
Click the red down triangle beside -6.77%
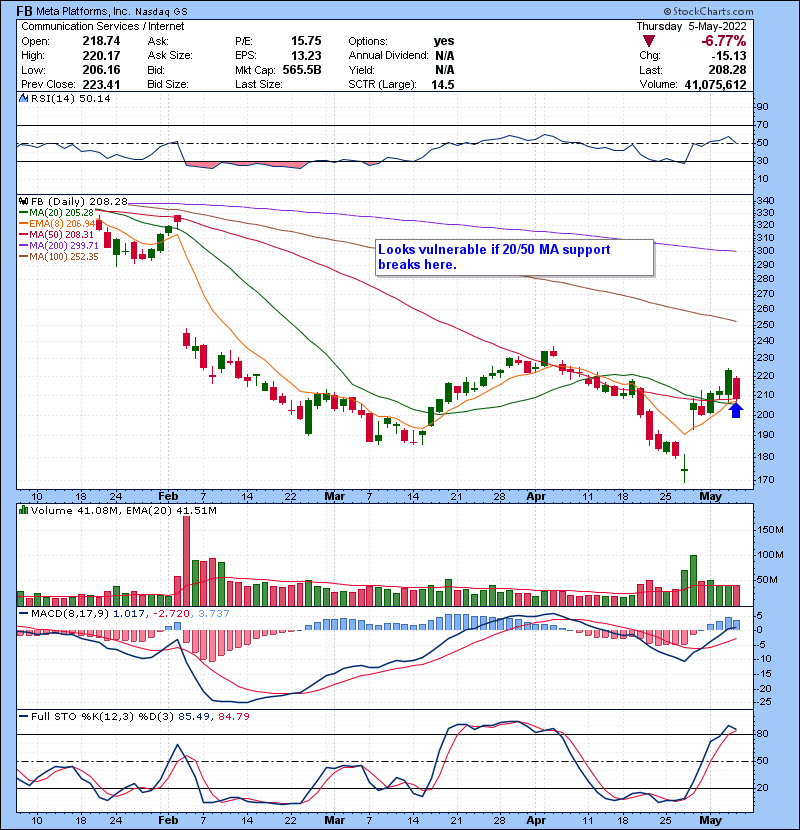pos(649,40)
